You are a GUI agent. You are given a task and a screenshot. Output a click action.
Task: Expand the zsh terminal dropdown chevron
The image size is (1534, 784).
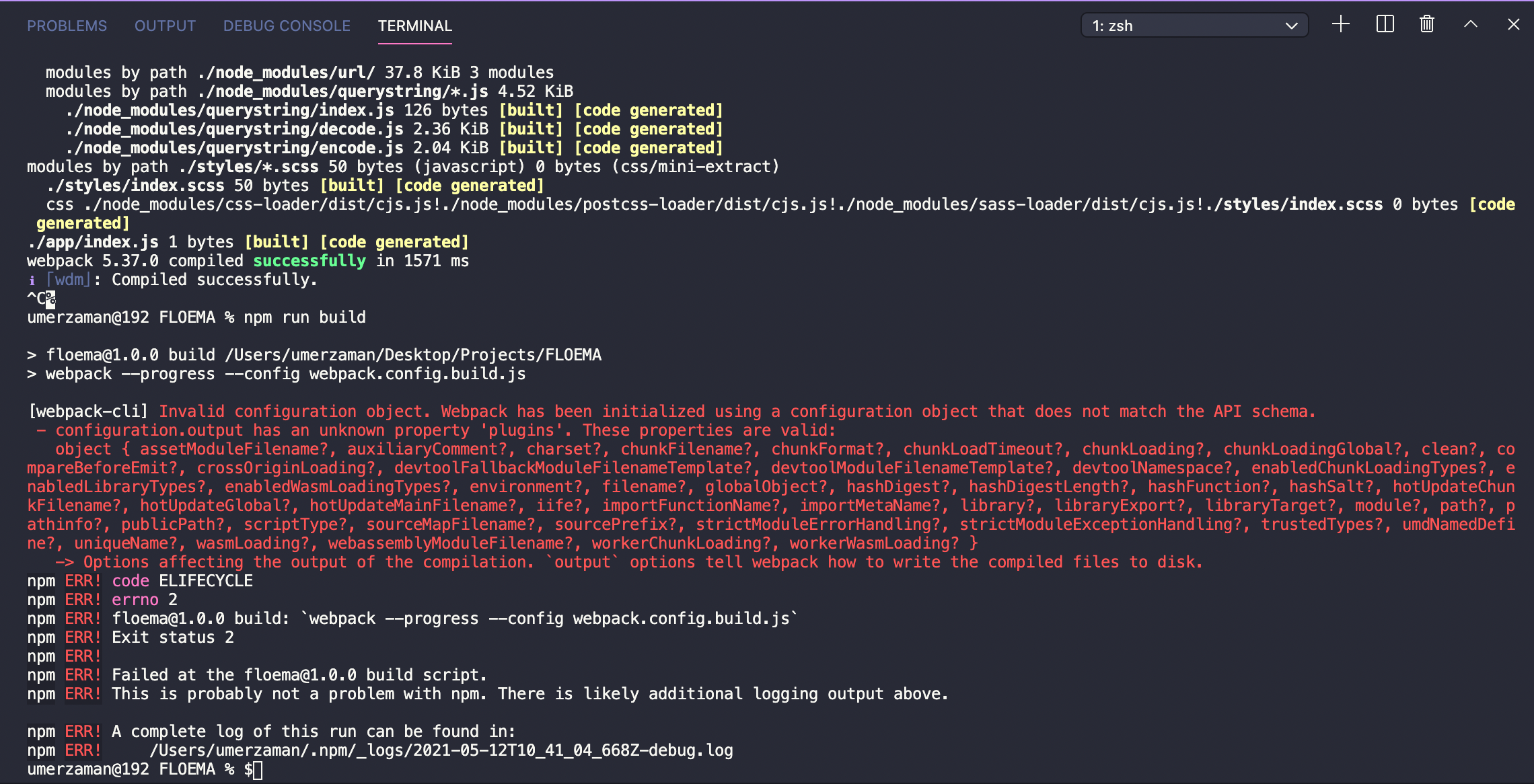coord(1291,25)
